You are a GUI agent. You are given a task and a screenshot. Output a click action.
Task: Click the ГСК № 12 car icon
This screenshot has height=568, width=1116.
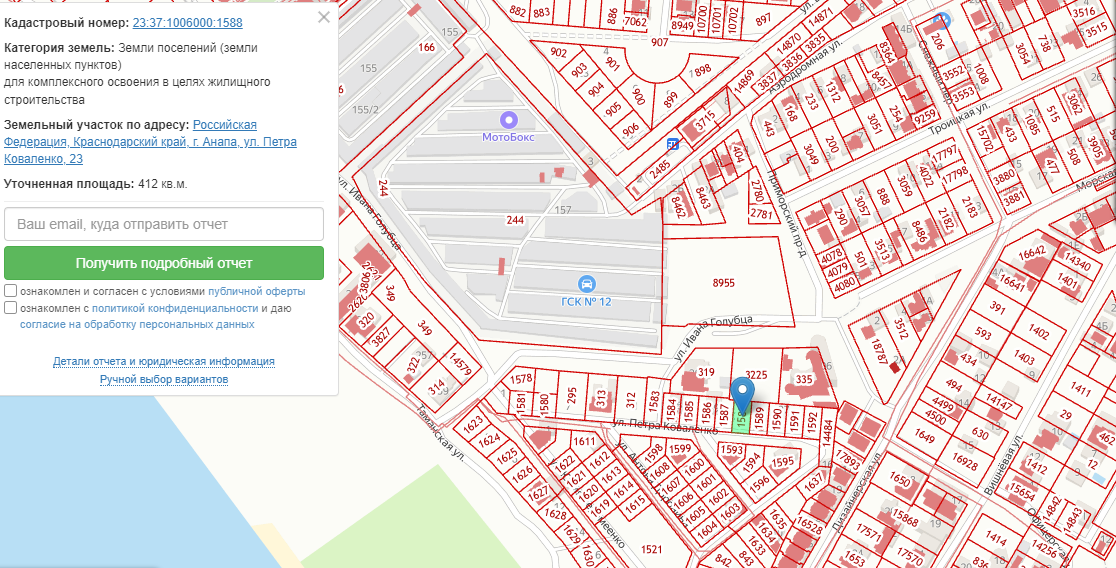(x=587, y=283)
